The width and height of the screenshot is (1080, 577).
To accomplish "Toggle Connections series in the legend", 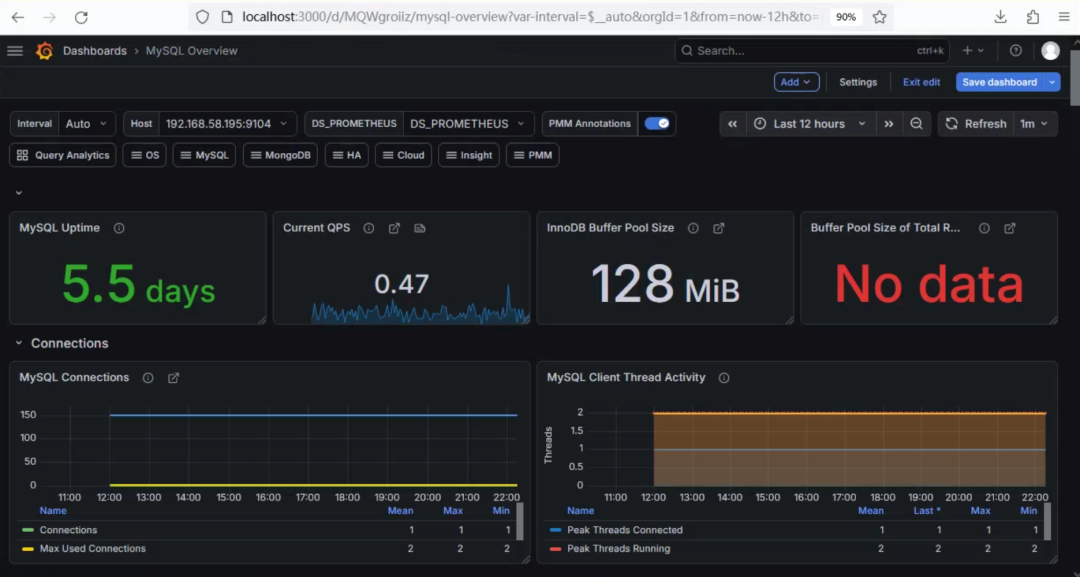I will pos(68,530).
